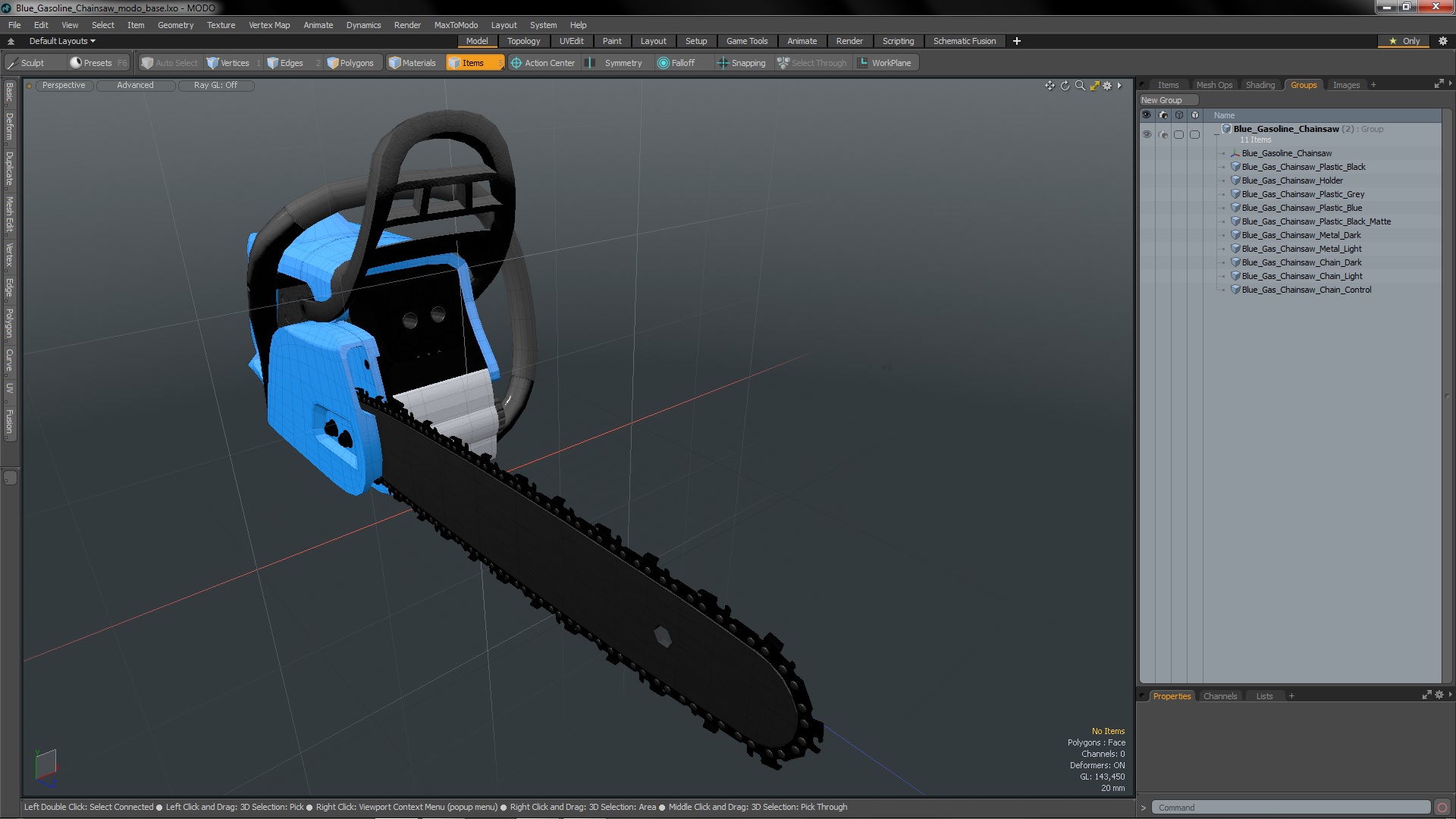The width and height of the screenshot is (1456, 819).
Task: Open the Advanced shading style dropdown
Action: click(135, 85)
